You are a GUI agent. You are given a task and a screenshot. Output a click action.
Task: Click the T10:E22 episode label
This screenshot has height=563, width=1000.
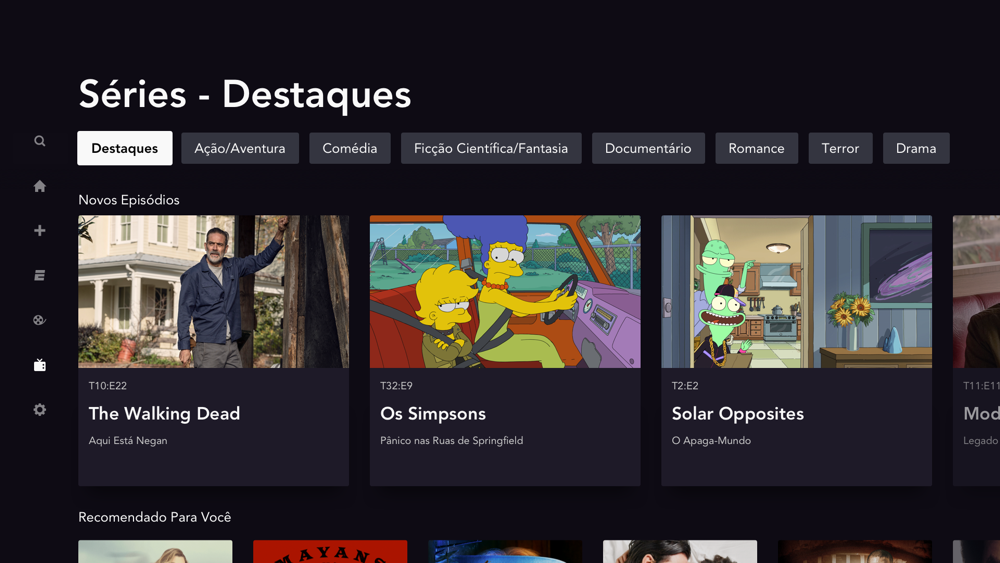[108, 386]
